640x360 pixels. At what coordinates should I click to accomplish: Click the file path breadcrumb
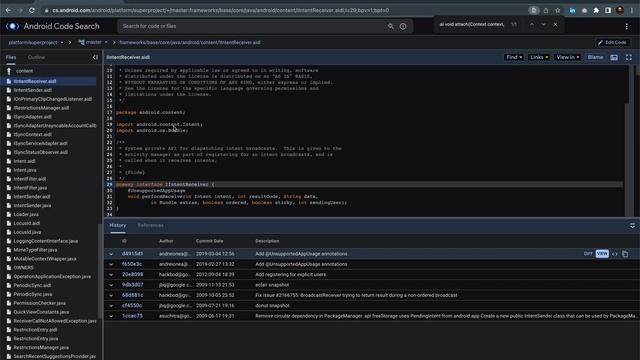point(190,42)
